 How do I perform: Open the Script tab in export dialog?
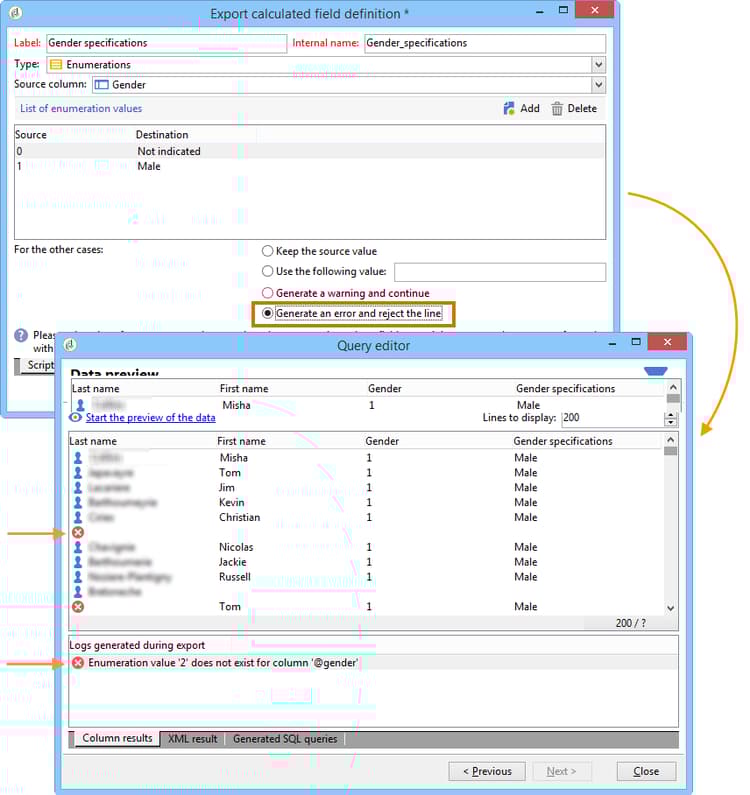click(x=40, y=365)
